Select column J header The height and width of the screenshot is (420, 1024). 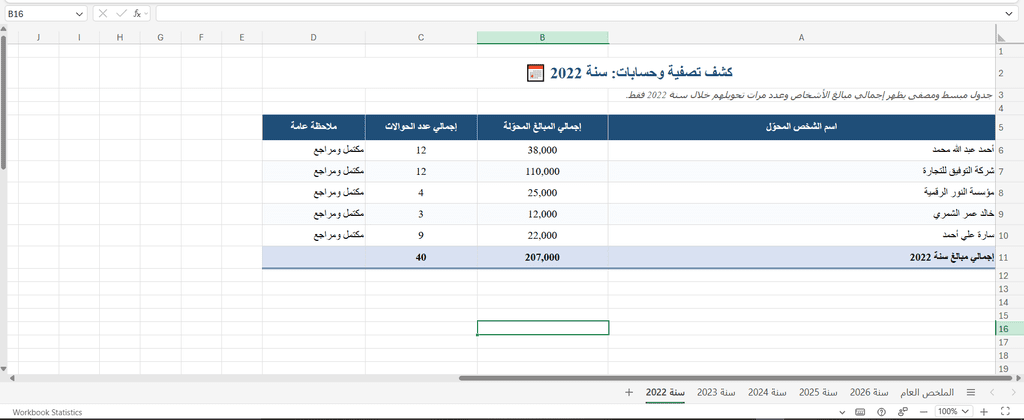click(39, 38)
